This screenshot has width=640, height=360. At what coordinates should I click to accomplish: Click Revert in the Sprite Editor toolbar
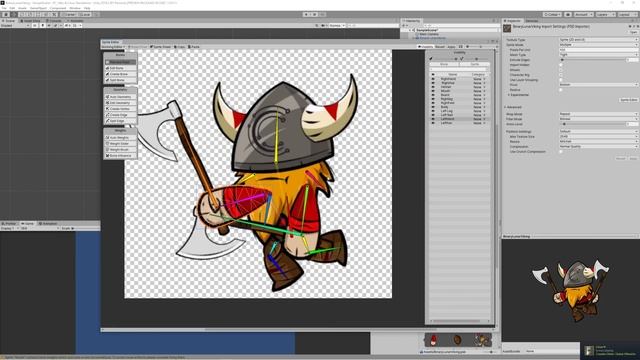coord(440,47)
